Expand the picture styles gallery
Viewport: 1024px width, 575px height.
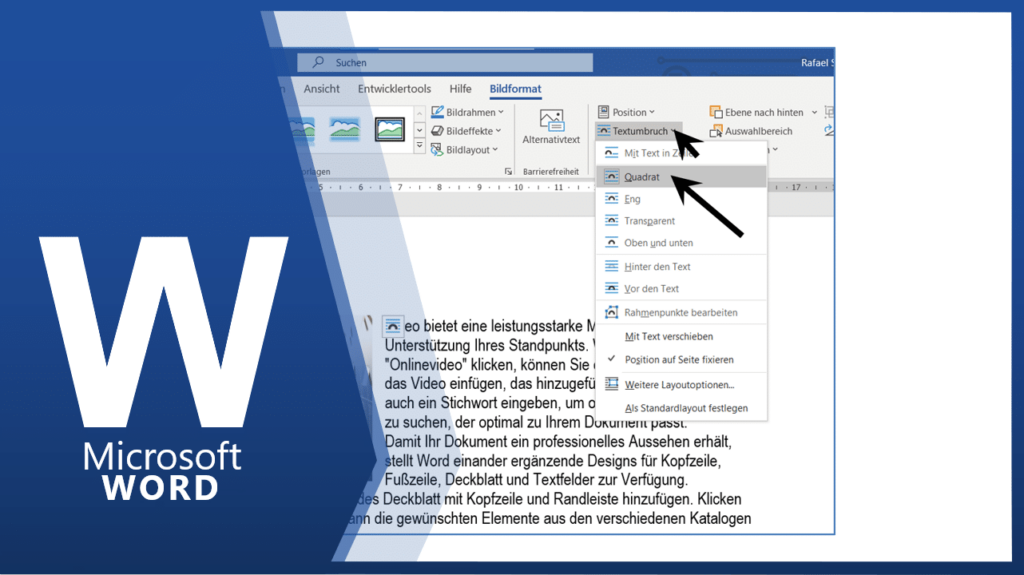(x=419, y=146)
